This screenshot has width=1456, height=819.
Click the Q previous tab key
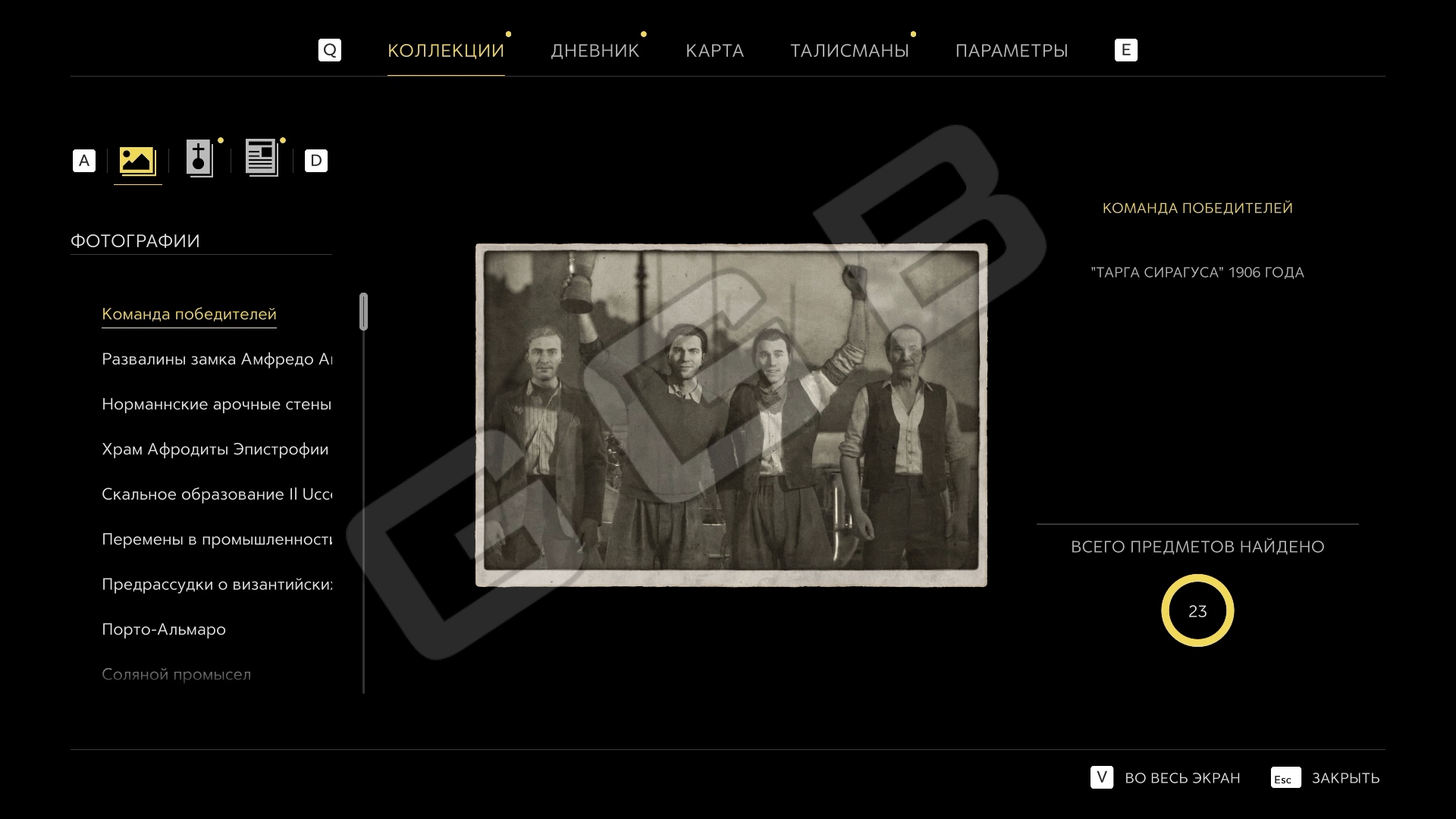(330, 50)
